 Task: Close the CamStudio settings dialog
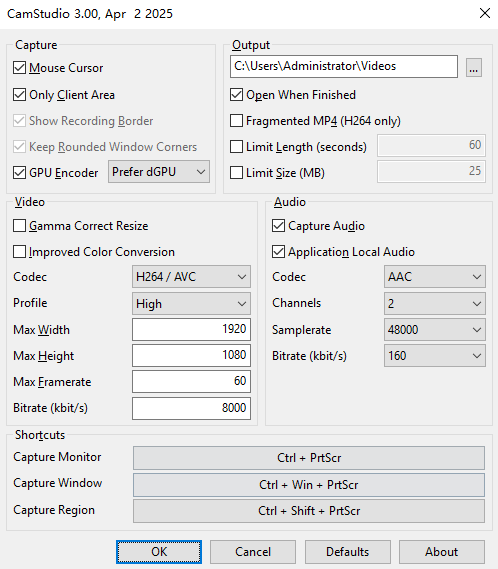coord(485,13)
